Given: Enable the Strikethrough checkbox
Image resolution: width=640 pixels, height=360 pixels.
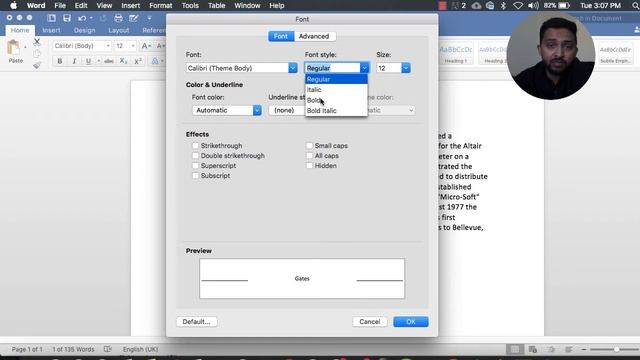Looking at the screenshot, I should (x=196, y=146).
